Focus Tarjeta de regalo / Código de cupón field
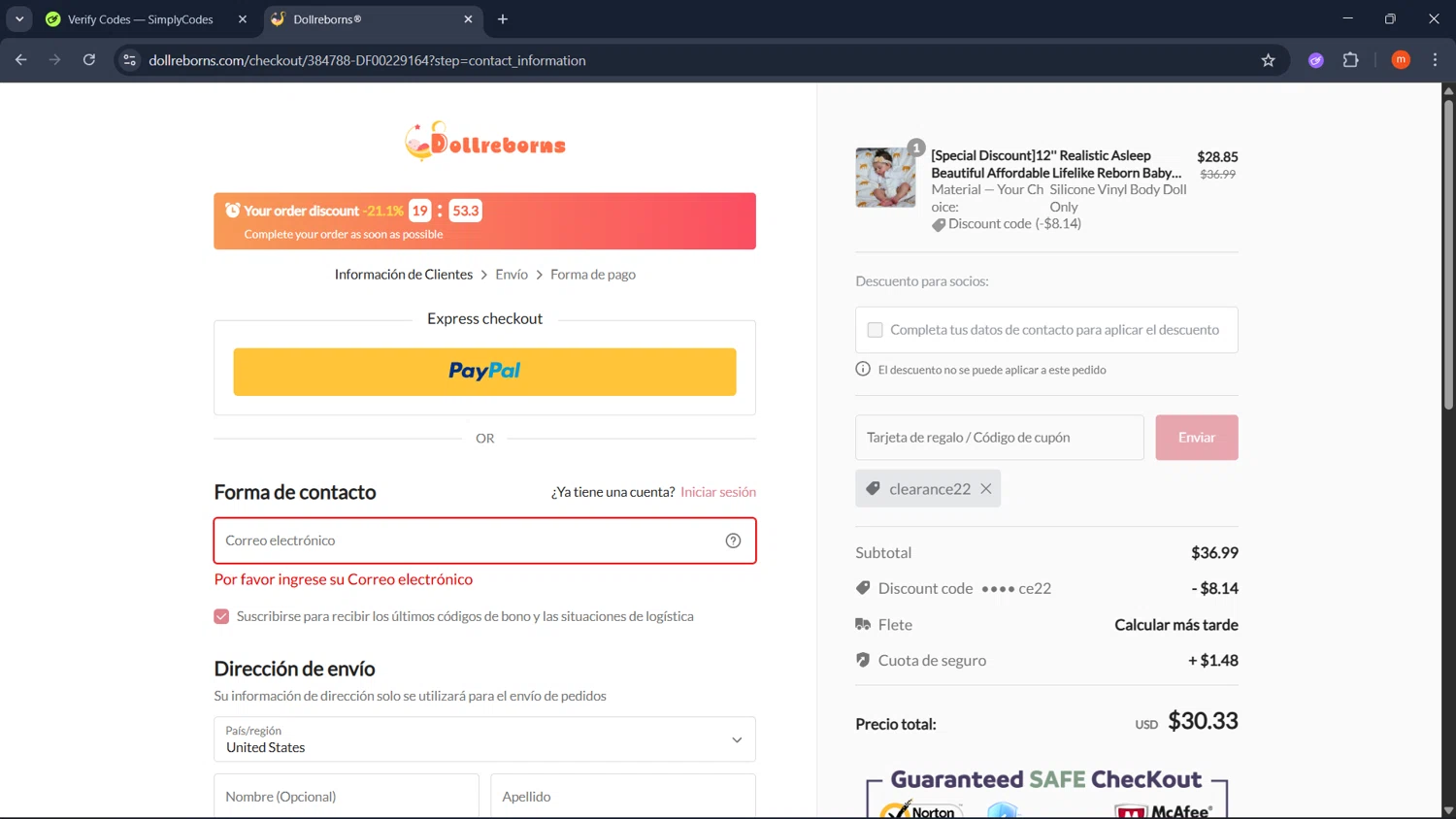 pyautogui.click(x=1000, y=438)
